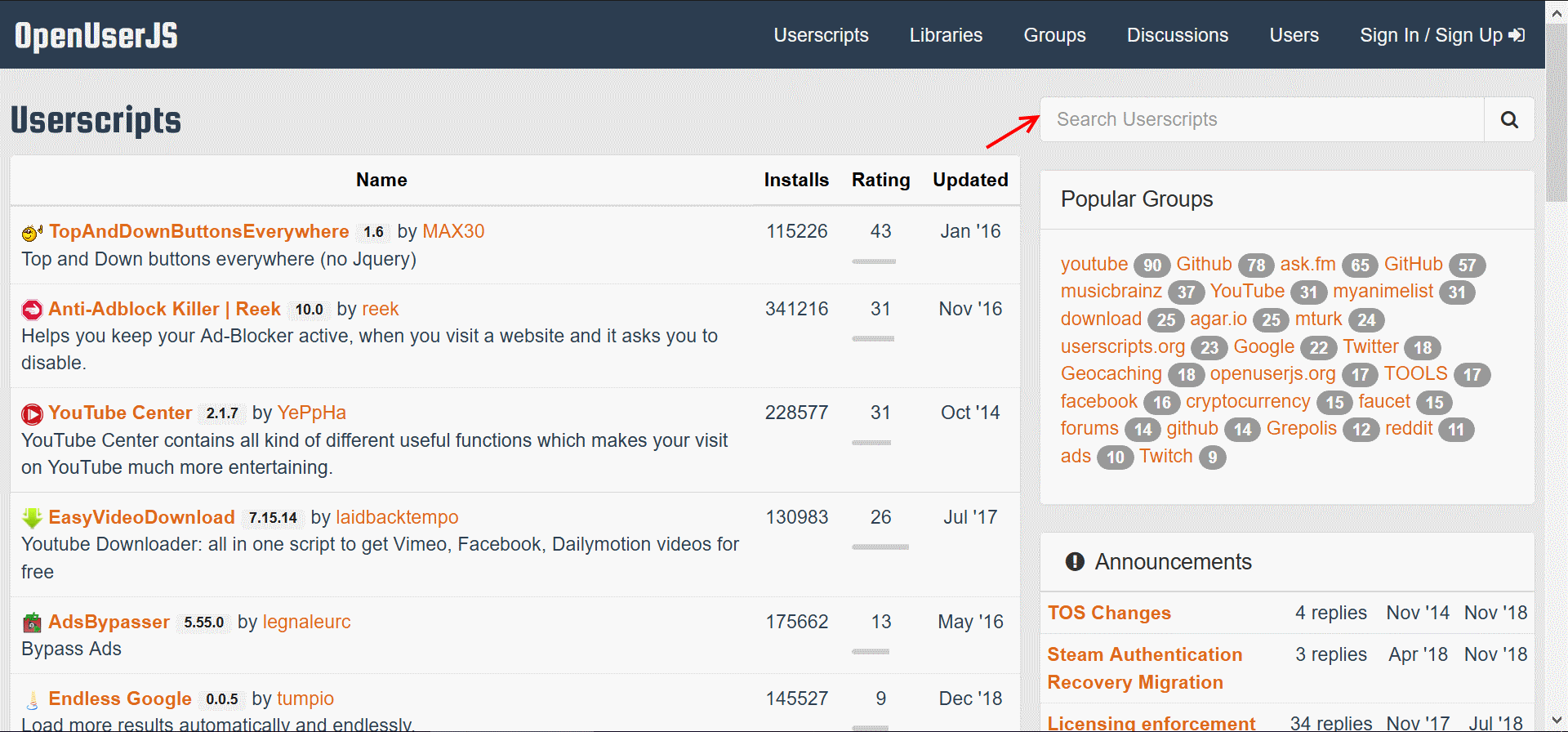Viewport: 1568px width, 732px height.
Task: Open the Twitch group
Action: click(1166, 456)
